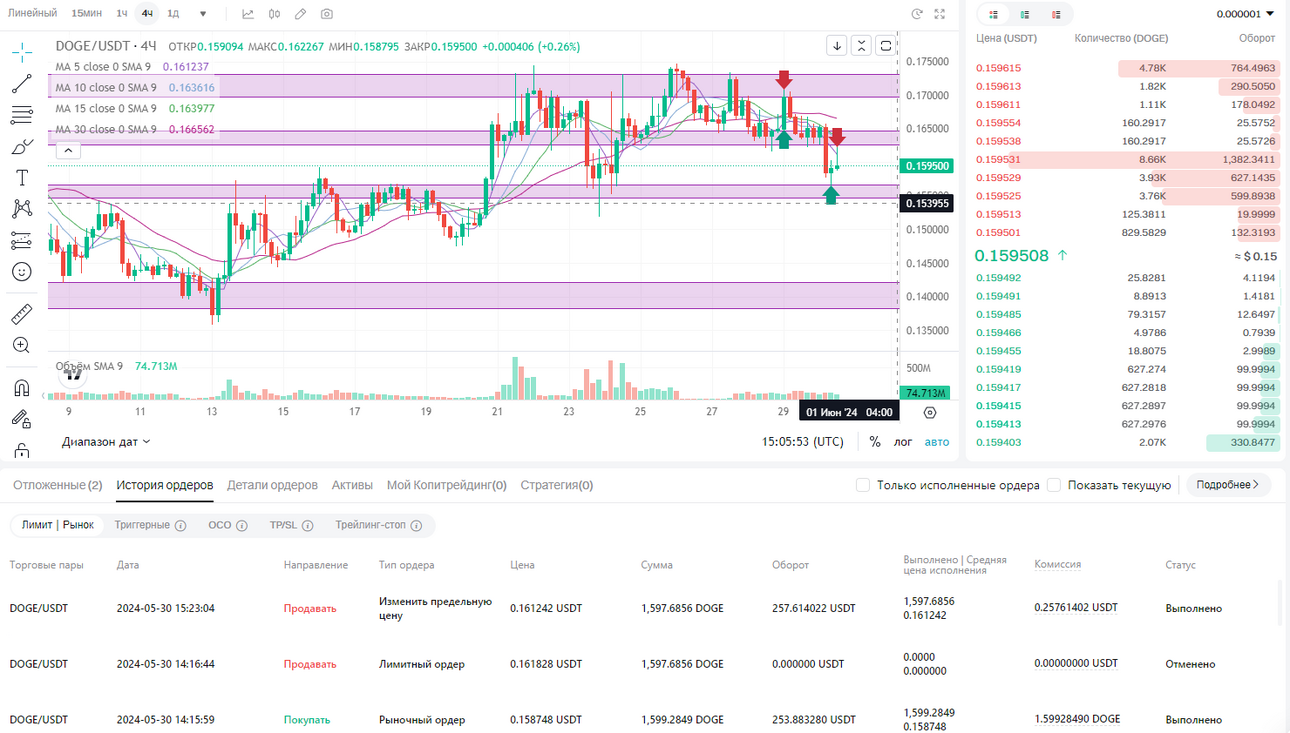
Task: Switch to the Активы tab
Action: tap(352, 485)
